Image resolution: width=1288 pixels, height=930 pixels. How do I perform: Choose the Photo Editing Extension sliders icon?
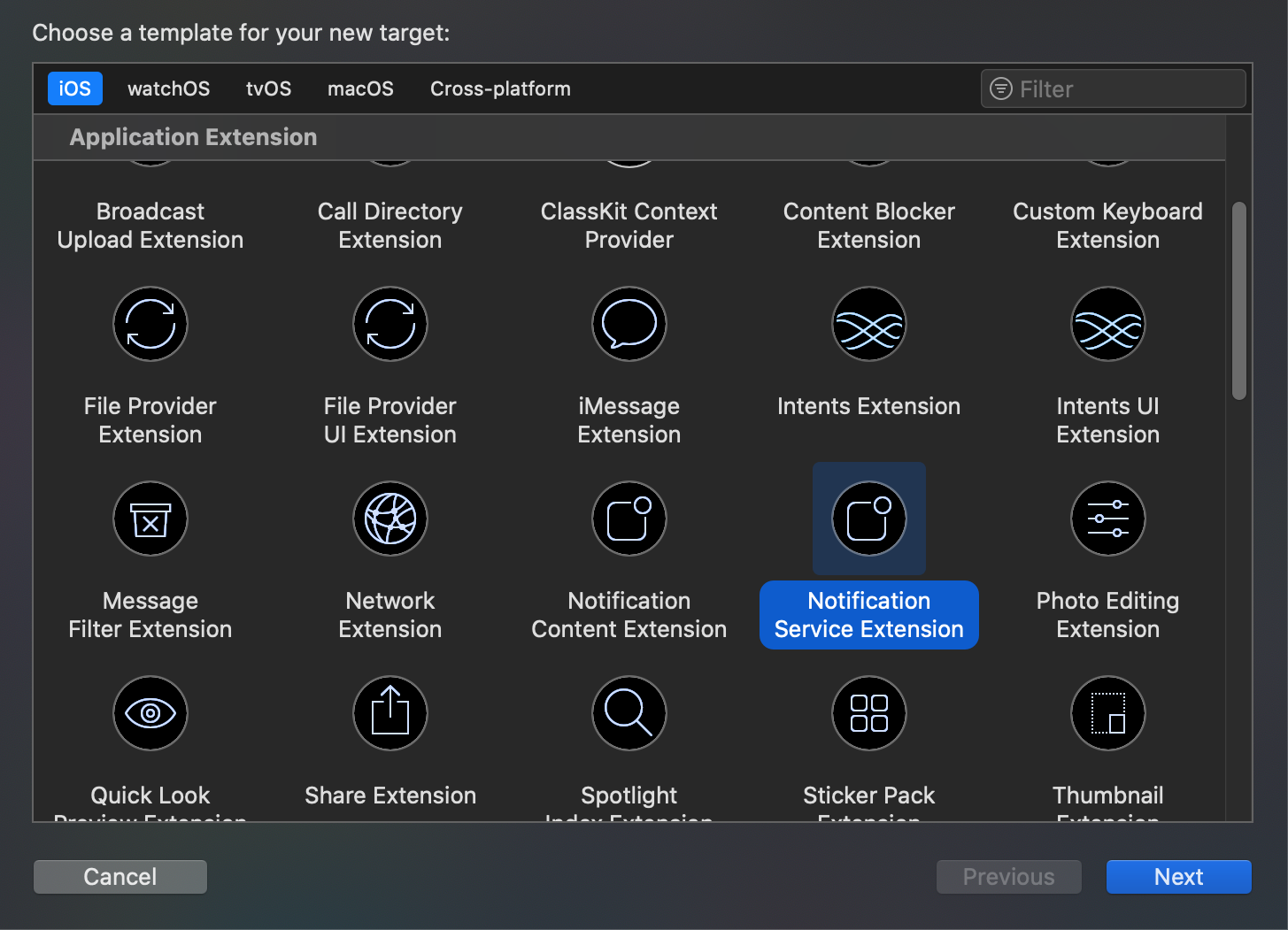[x=1108, y=519]
